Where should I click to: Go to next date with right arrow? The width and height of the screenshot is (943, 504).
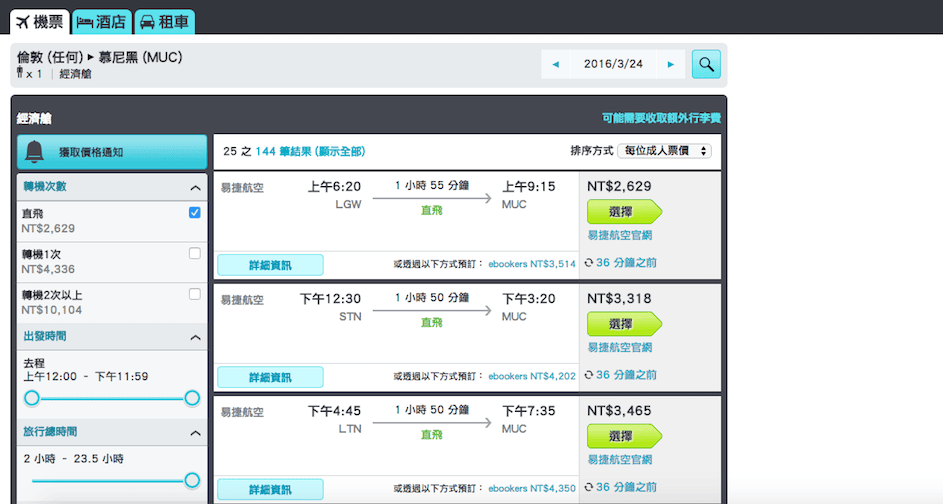[x=671, y=64]
